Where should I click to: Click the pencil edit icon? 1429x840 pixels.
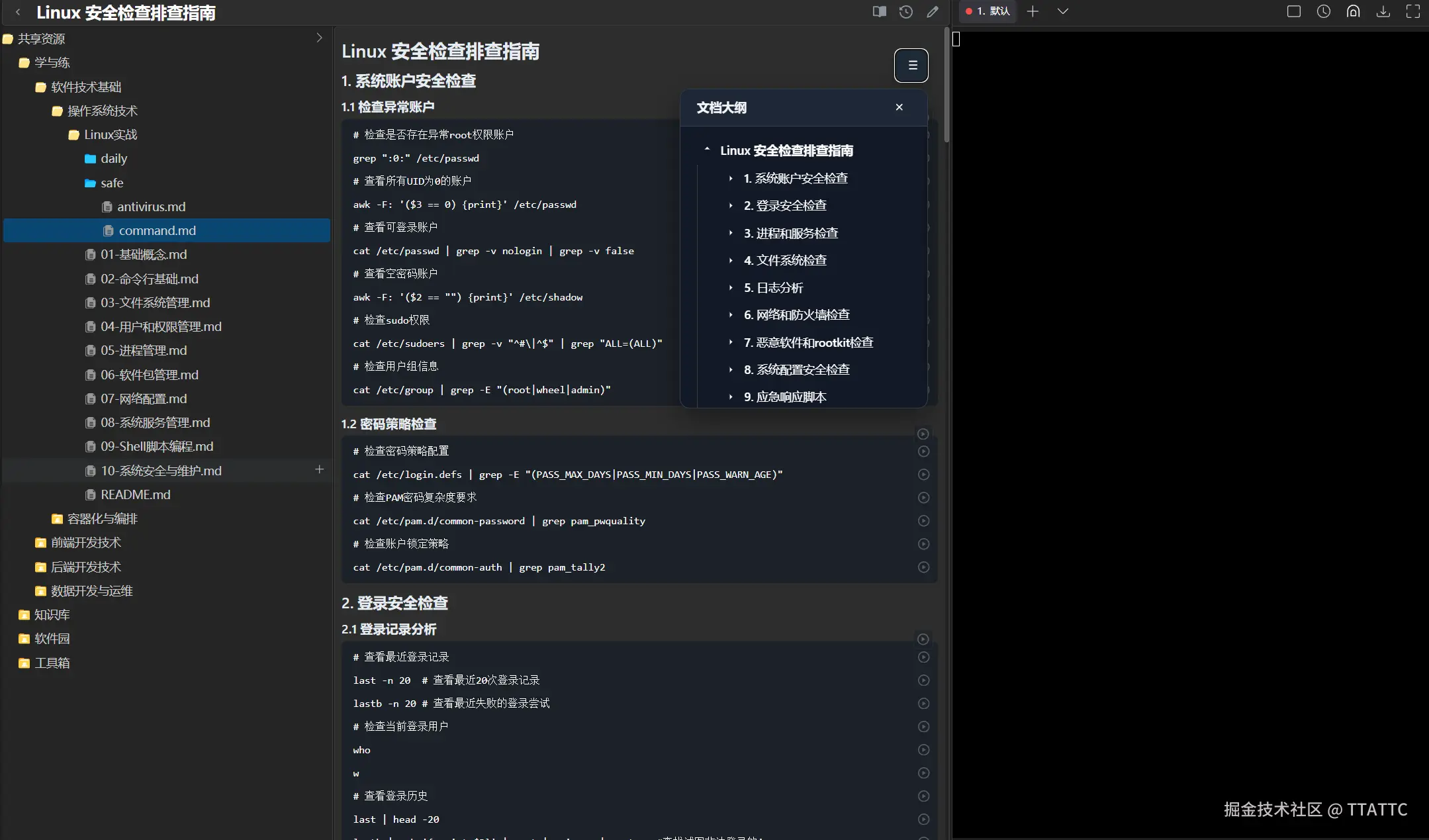932,12
